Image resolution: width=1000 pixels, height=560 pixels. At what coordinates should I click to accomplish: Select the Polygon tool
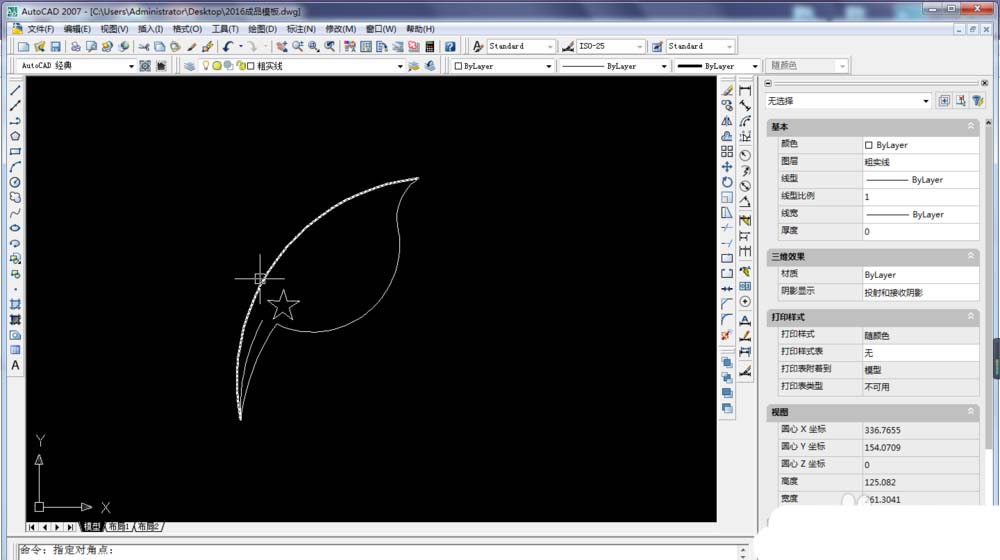pyautogui.click(x=15, y=136)
